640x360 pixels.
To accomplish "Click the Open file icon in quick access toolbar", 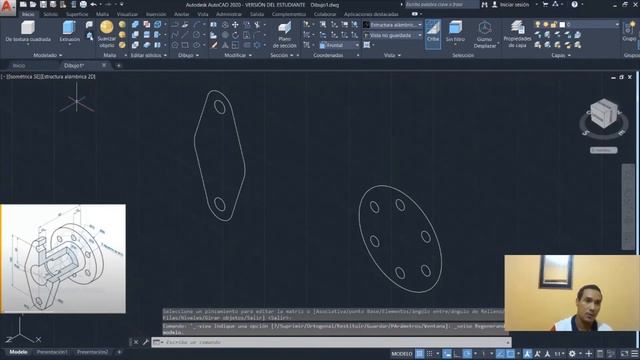I will [33, 4].
